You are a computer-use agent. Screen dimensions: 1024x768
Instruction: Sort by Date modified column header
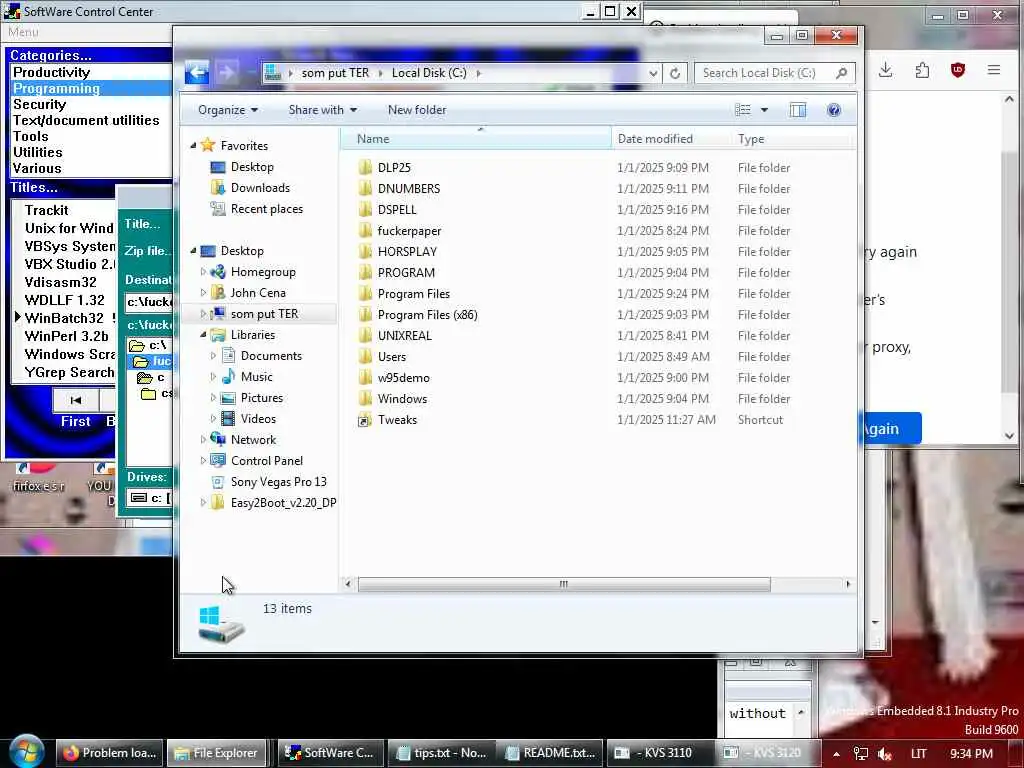coord(671,138)
